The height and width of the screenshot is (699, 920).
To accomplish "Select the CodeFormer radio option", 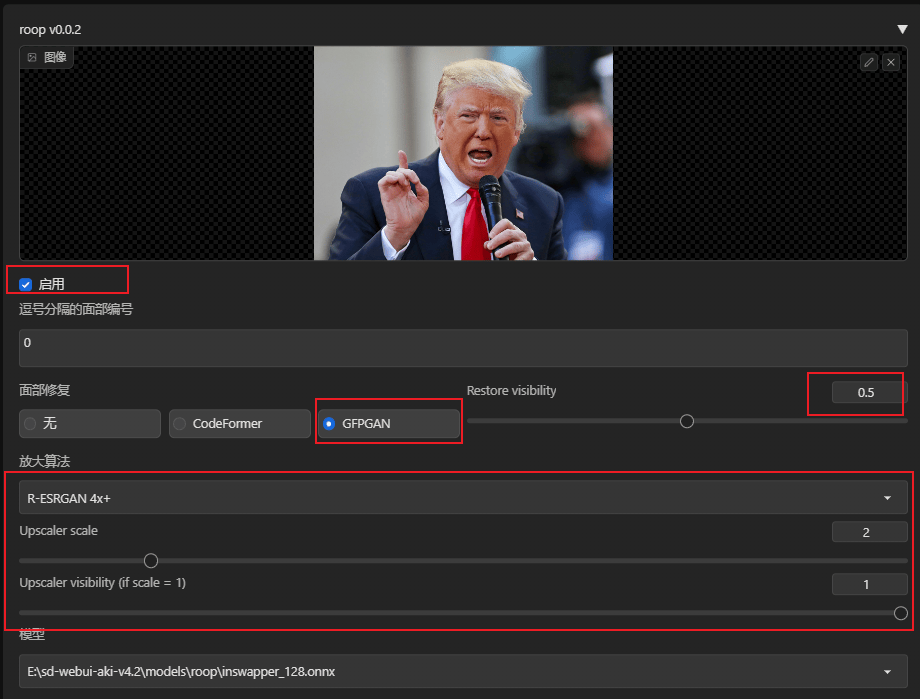I will pyautogui.click(x=239, y=424).
